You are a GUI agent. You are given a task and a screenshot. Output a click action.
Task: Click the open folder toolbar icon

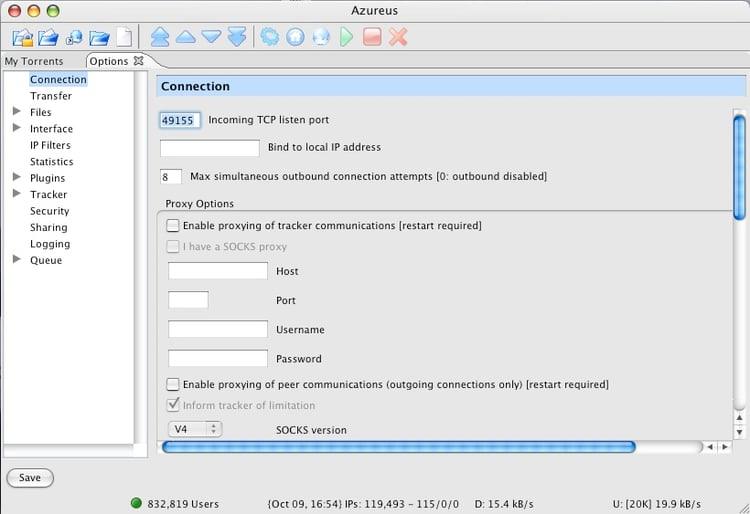coord(99,37)
